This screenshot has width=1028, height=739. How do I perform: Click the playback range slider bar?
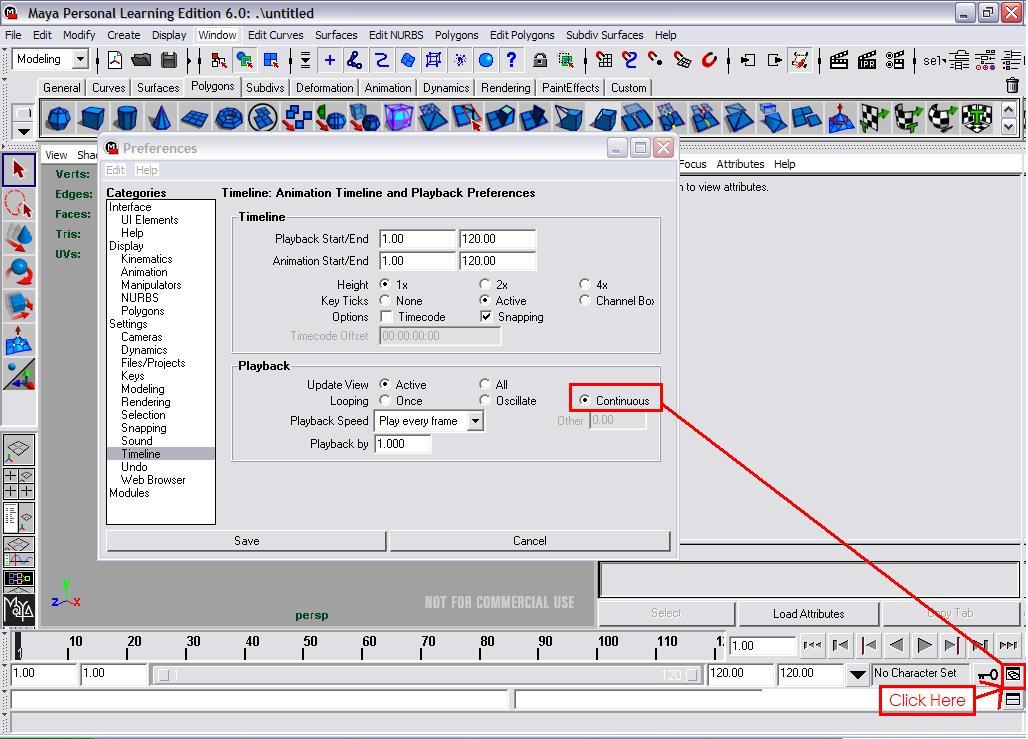click(x=426, y=675)
